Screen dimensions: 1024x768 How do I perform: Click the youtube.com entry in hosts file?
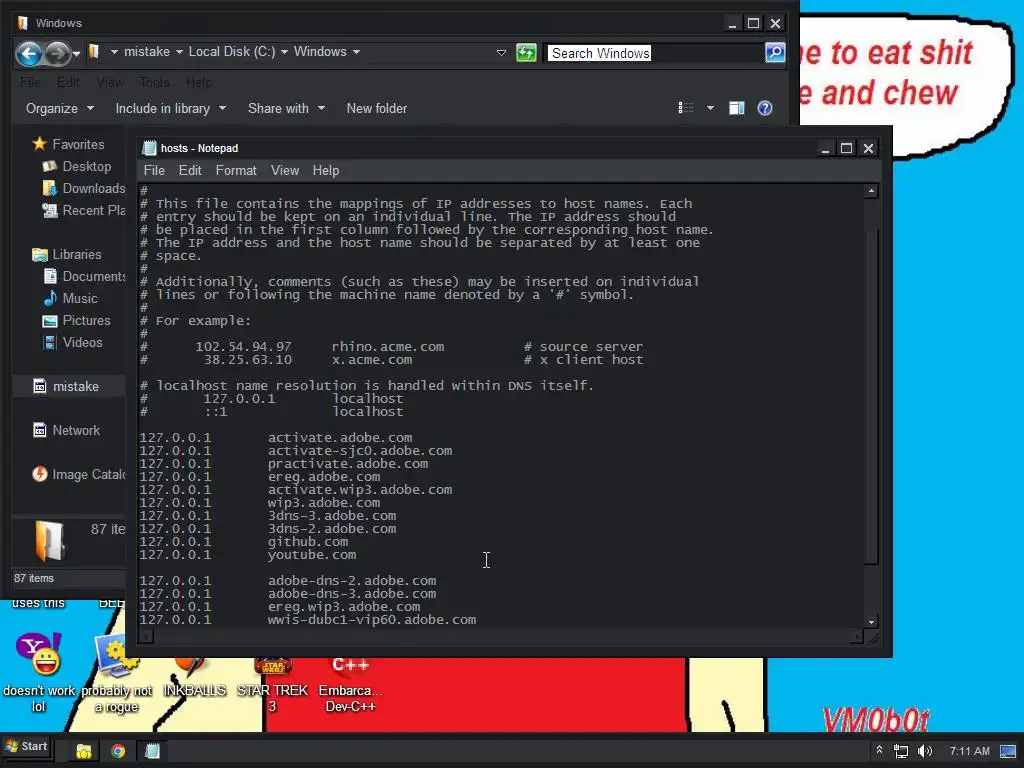(x=312, y=554)
